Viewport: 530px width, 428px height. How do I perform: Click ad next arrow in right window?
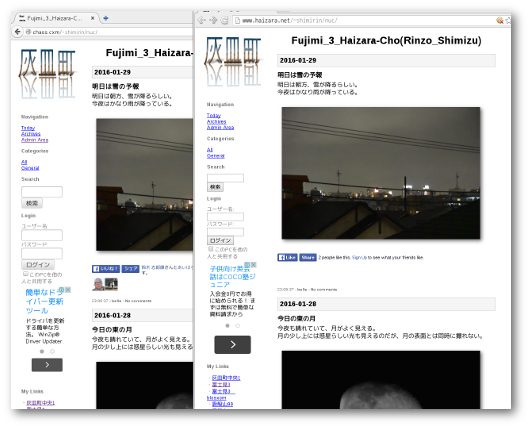pyautogui.click(x=233, y=344)
